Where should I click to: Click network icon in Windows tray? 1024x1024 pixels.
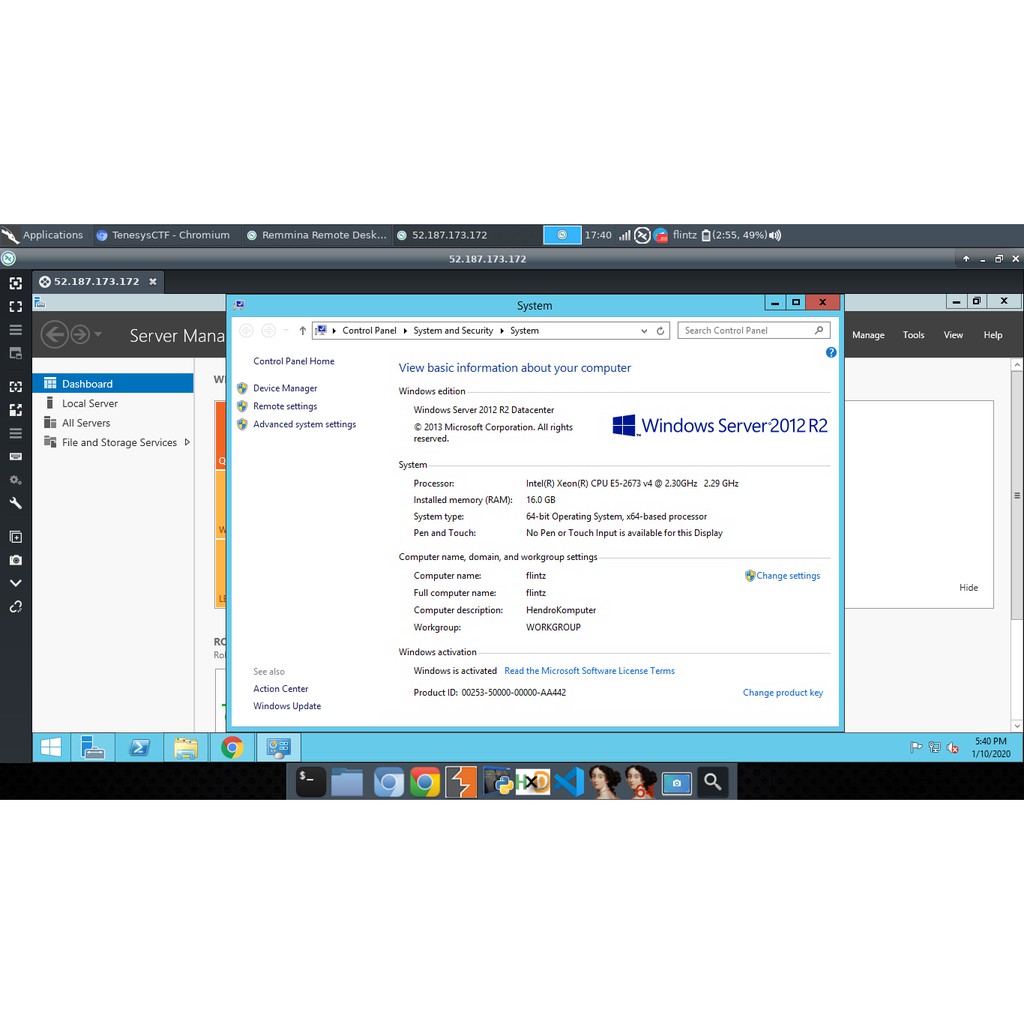click(935, 747)
